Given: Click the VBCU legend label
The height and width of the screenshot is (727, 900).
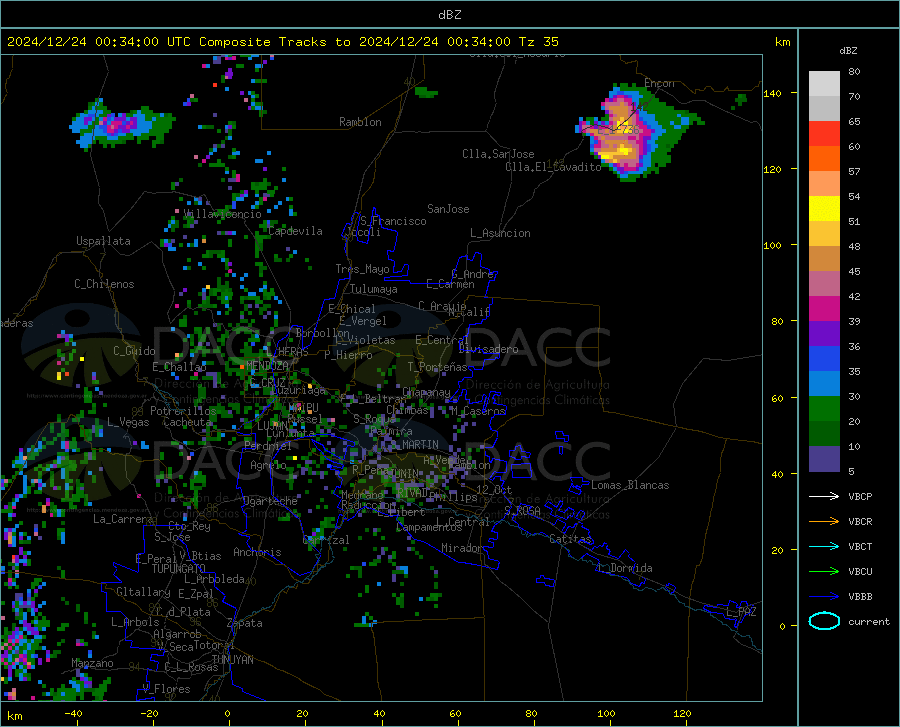Looking at the screenshot, I should click(x=860, y=572).
